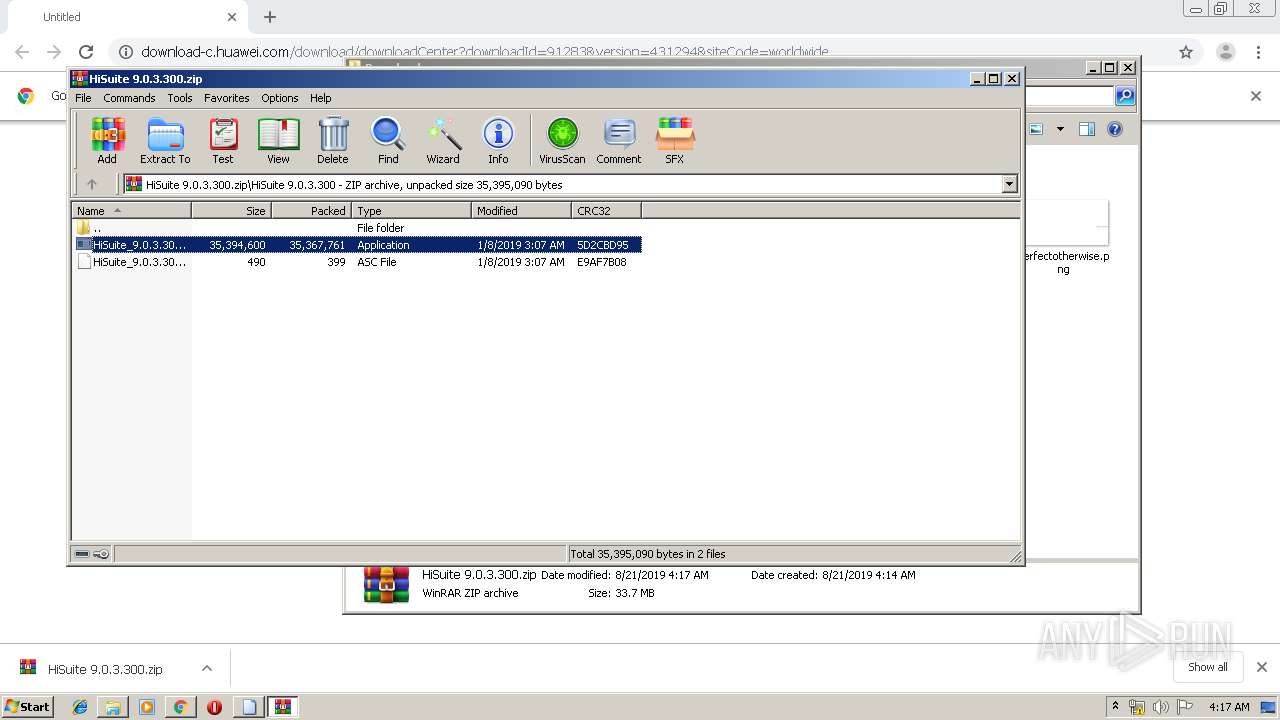
Task: Reload the Chrome page
Action: click(86, 52)
